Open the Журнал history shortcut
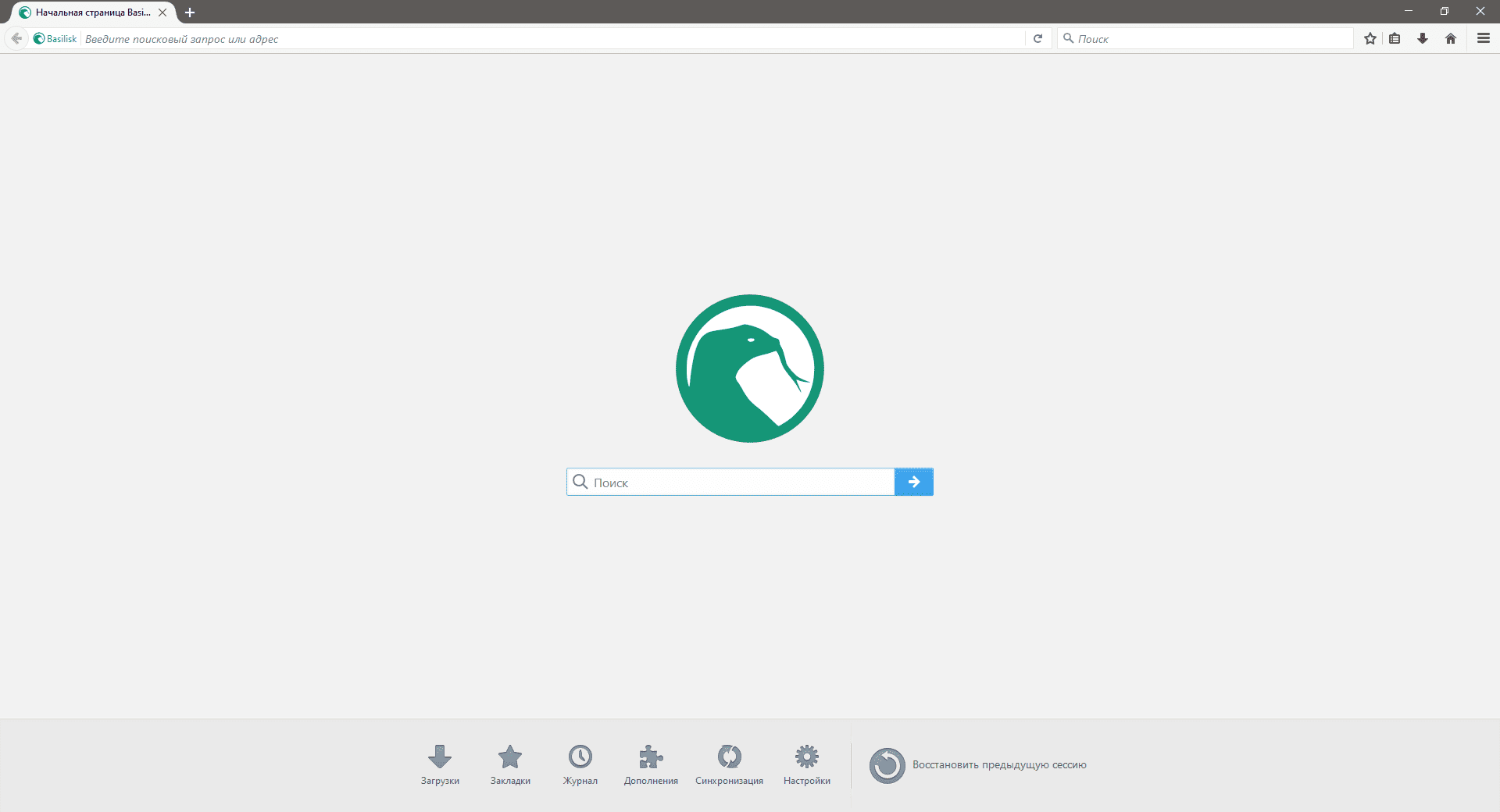Image resolution: width=1500 pixels, height=812 pixels. 580,764
